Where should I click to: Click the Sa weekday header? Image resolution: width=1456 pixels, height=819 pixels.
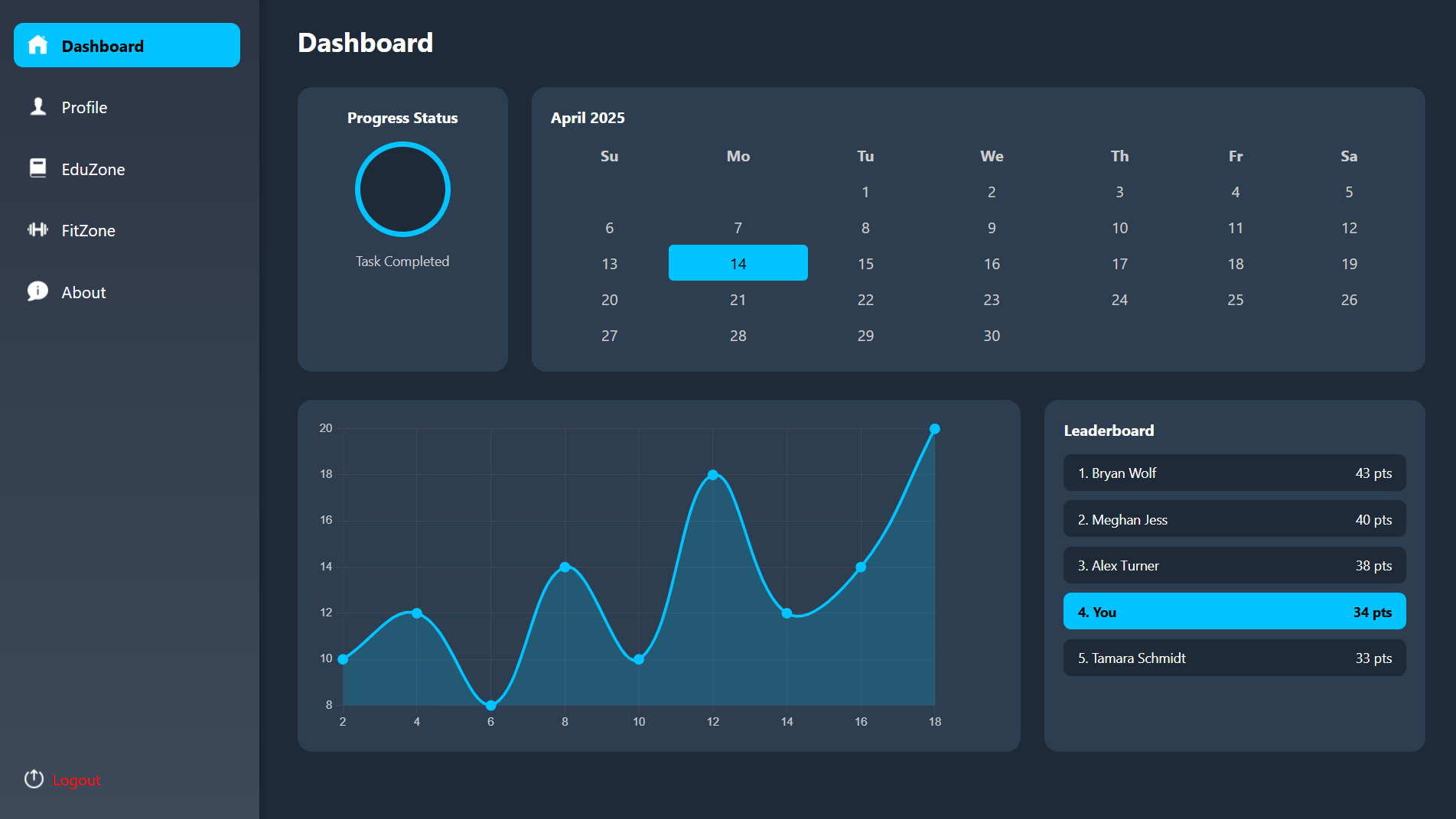pos(1349,156)
